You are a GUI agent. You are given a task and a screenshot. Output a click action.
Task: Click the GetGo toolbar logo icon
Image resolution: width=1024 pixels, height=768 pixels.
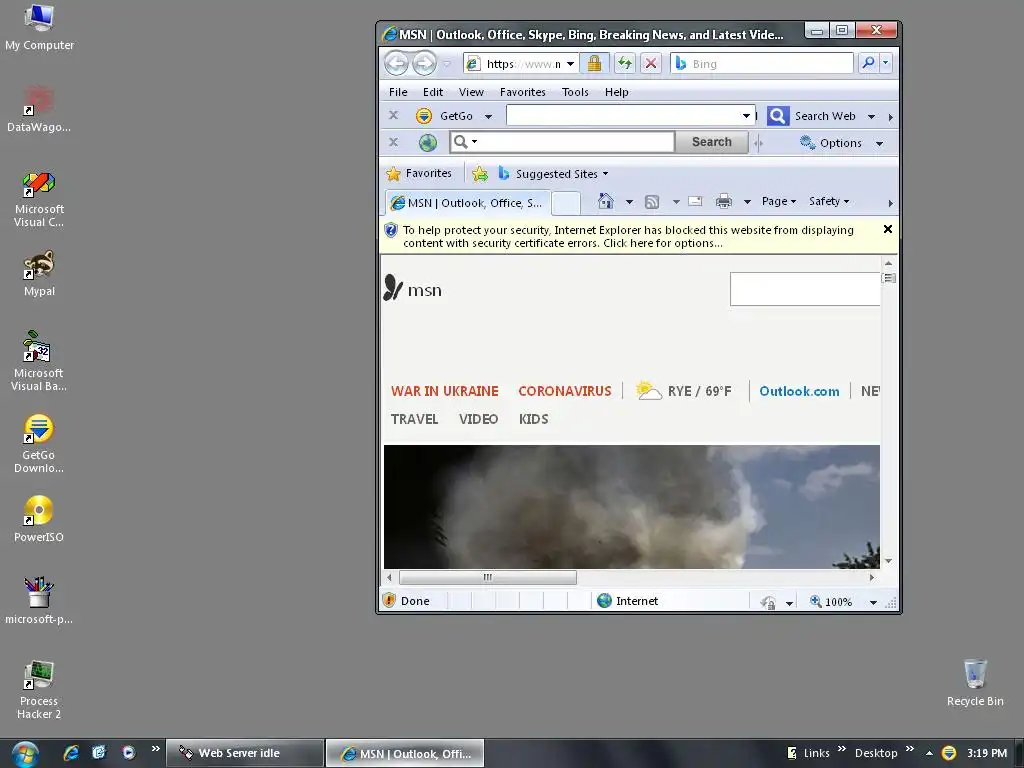pos(424,116)
